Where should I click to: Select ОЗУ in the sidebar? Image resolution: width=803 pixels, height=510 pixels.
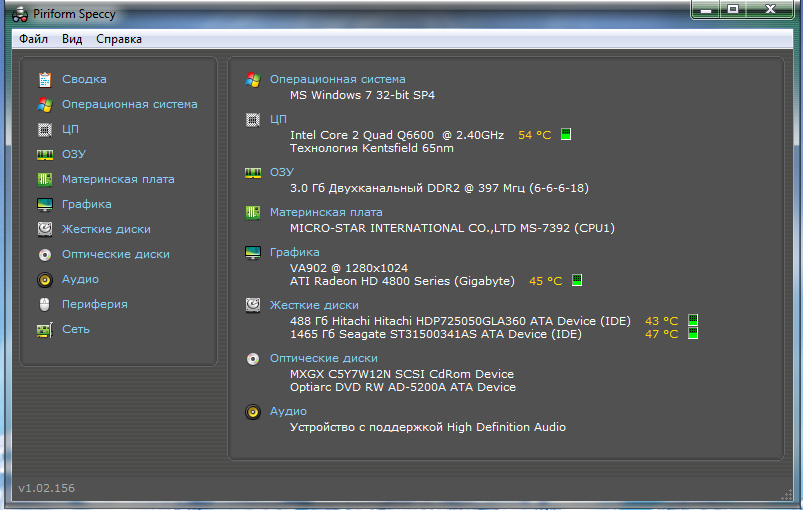click(x=74, y=155)
